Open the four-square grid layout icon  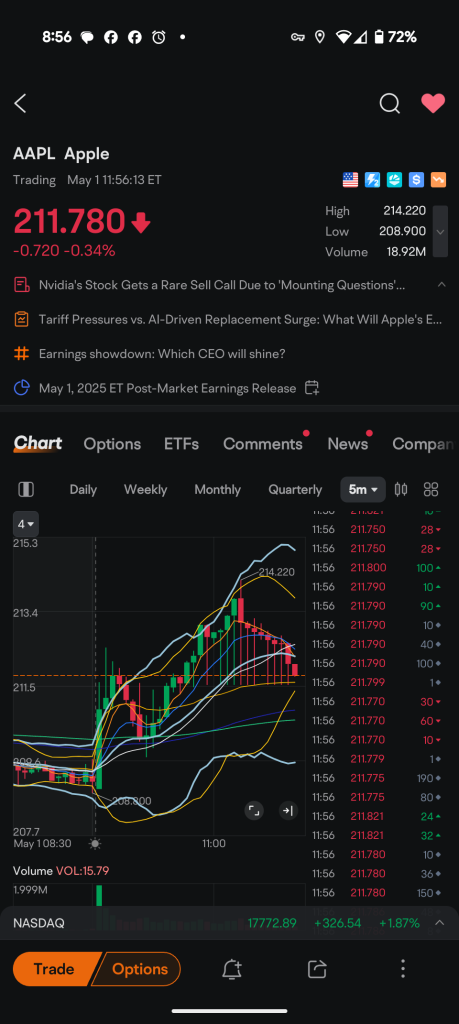431,489
